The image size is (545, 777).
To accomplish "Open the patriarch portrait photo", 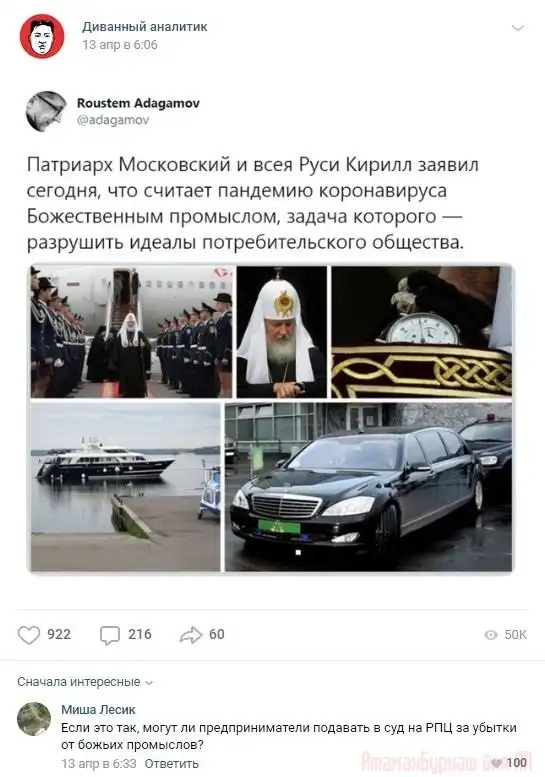I will tap(281, 332).
